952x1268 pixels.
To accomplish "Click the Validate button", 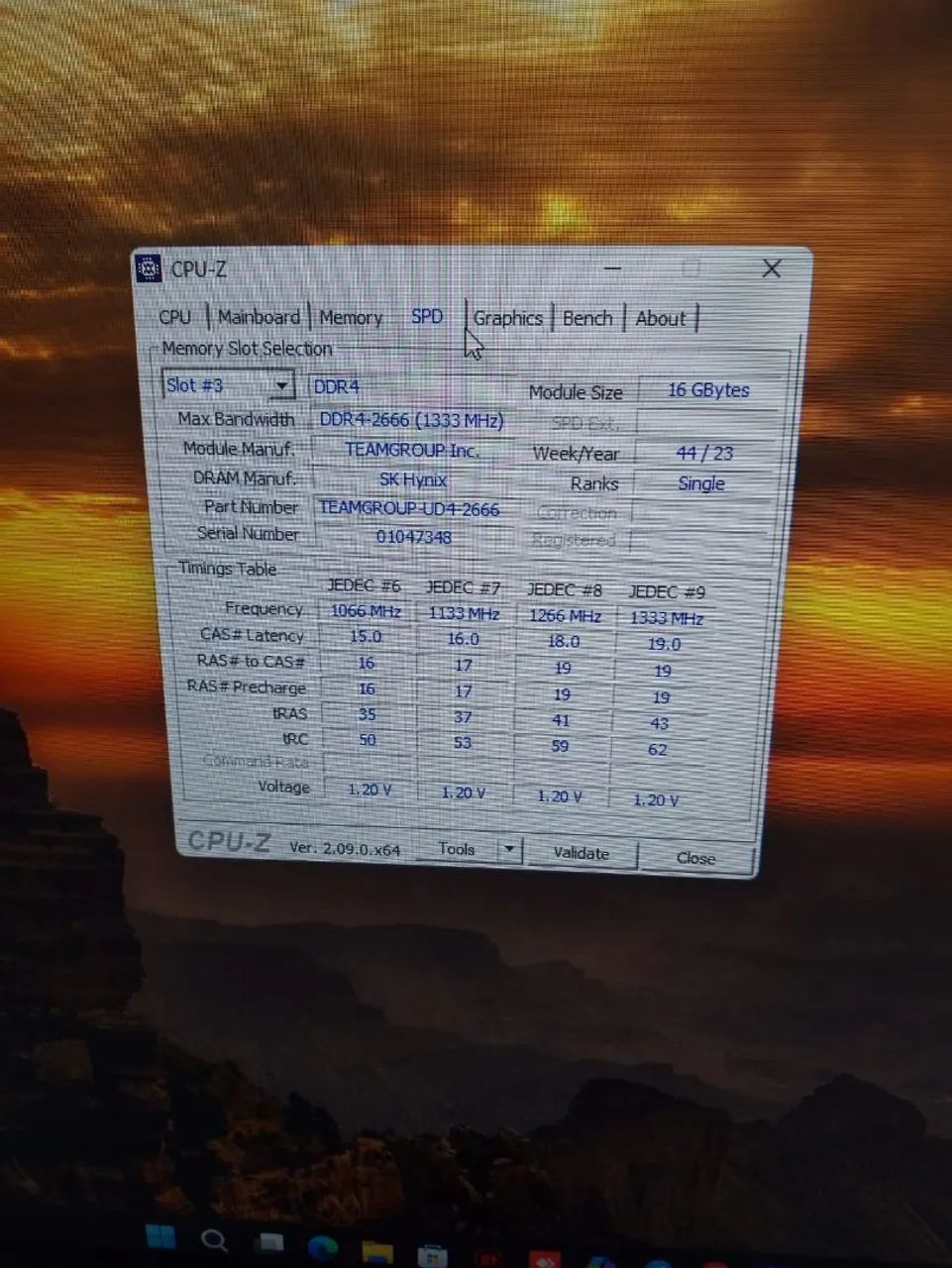I will click(581, 853).
